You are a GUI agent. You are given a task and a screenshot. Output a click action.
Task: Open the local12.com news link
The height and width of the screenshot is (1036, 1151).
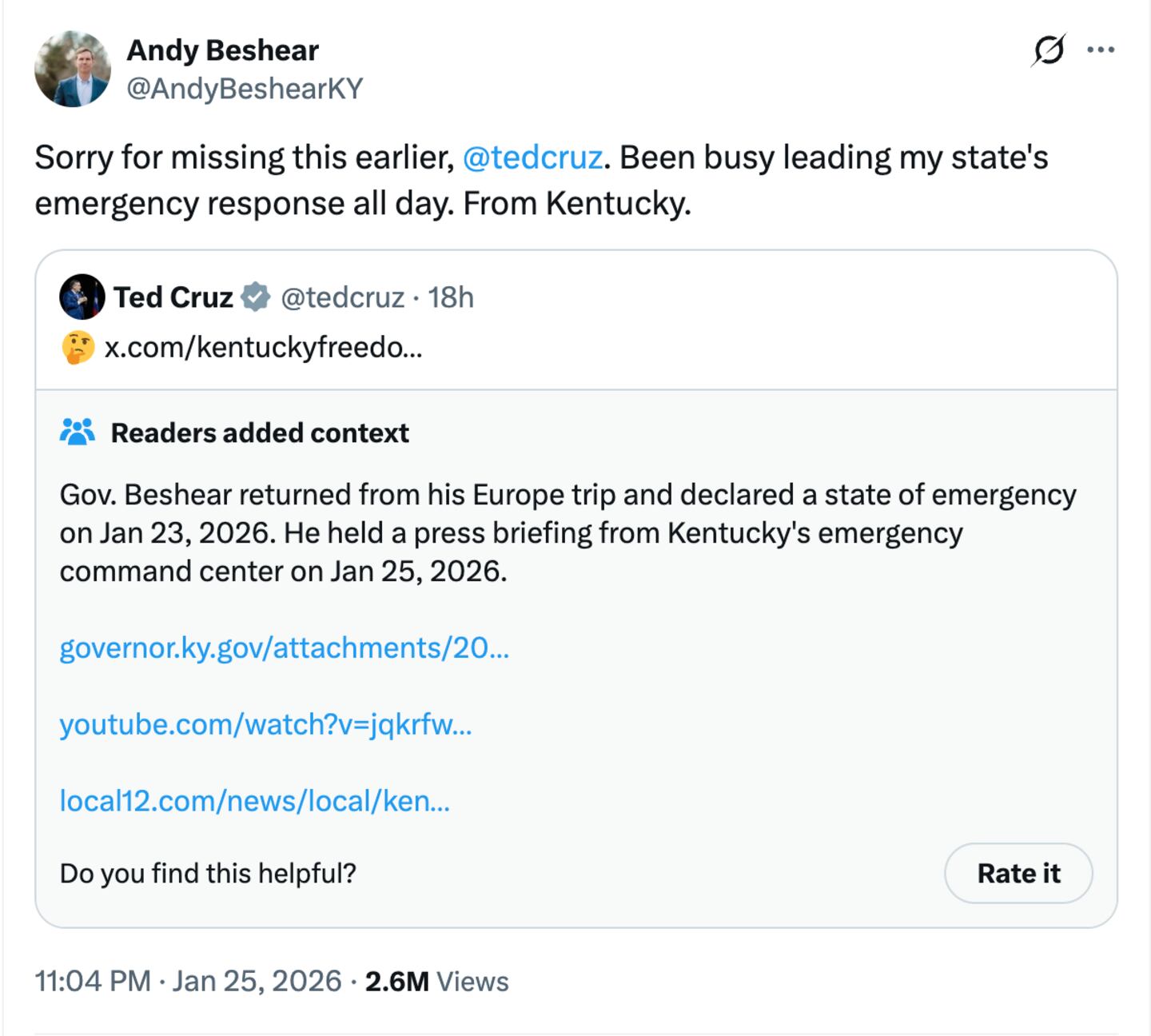256,799
